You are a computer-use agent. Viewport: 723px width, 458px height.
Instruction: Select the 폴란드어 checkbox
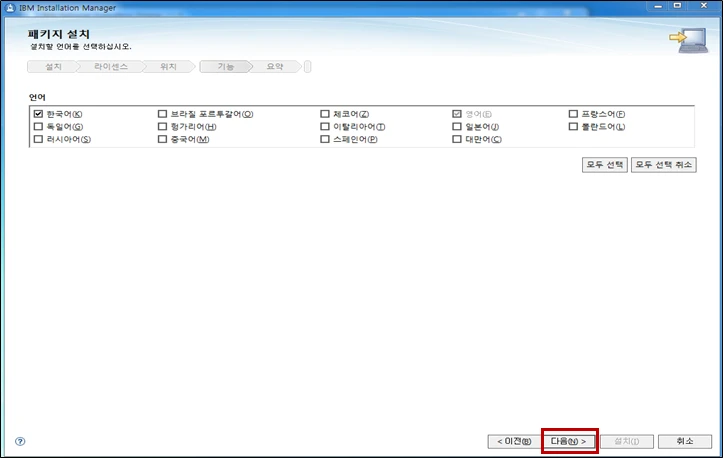click(x=574, y=127)
